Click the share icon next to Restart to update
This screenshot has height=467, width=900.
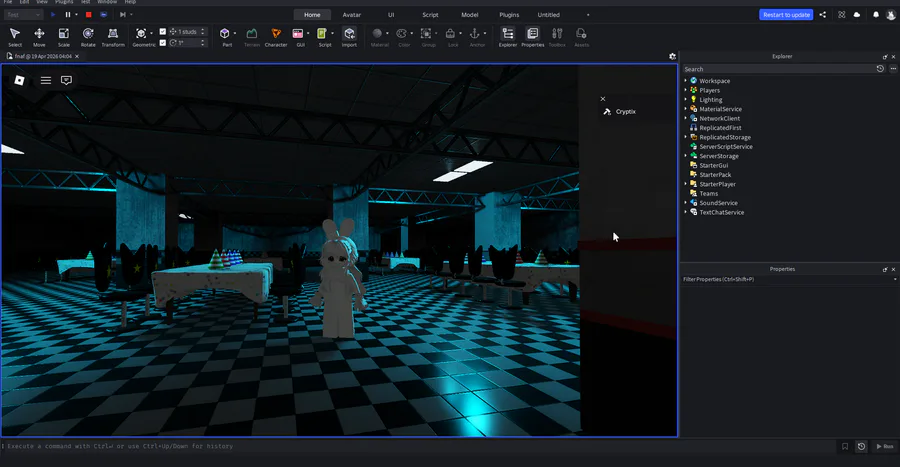tap(823, 15)
